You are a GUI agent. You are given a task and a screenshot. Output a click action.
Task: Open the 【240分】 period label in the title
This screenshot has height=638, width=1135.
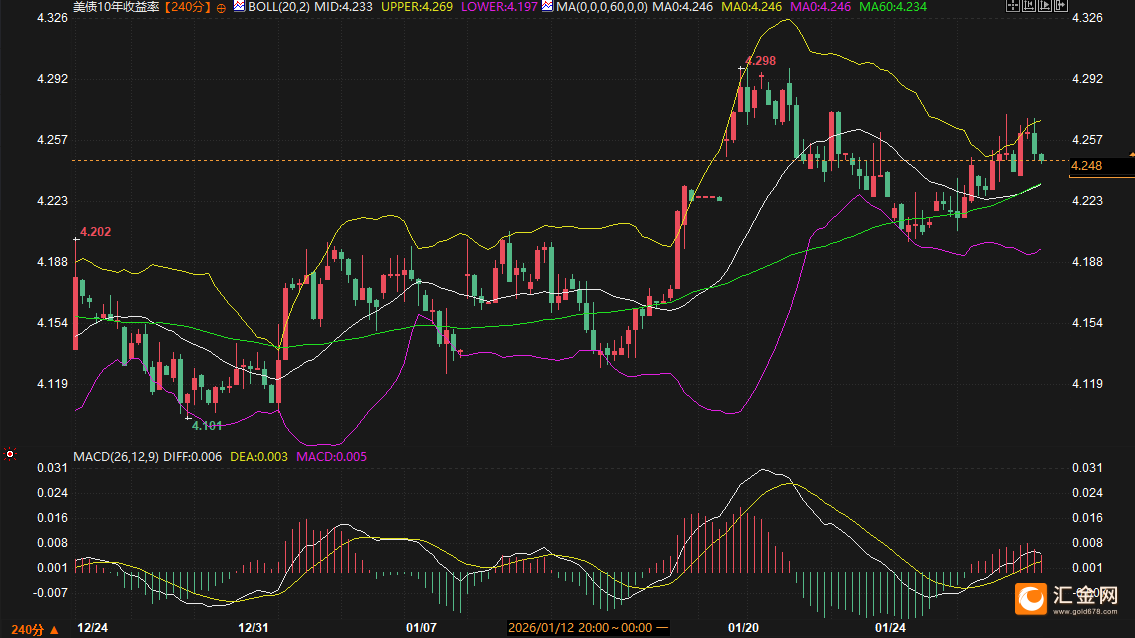click(190, 7)
